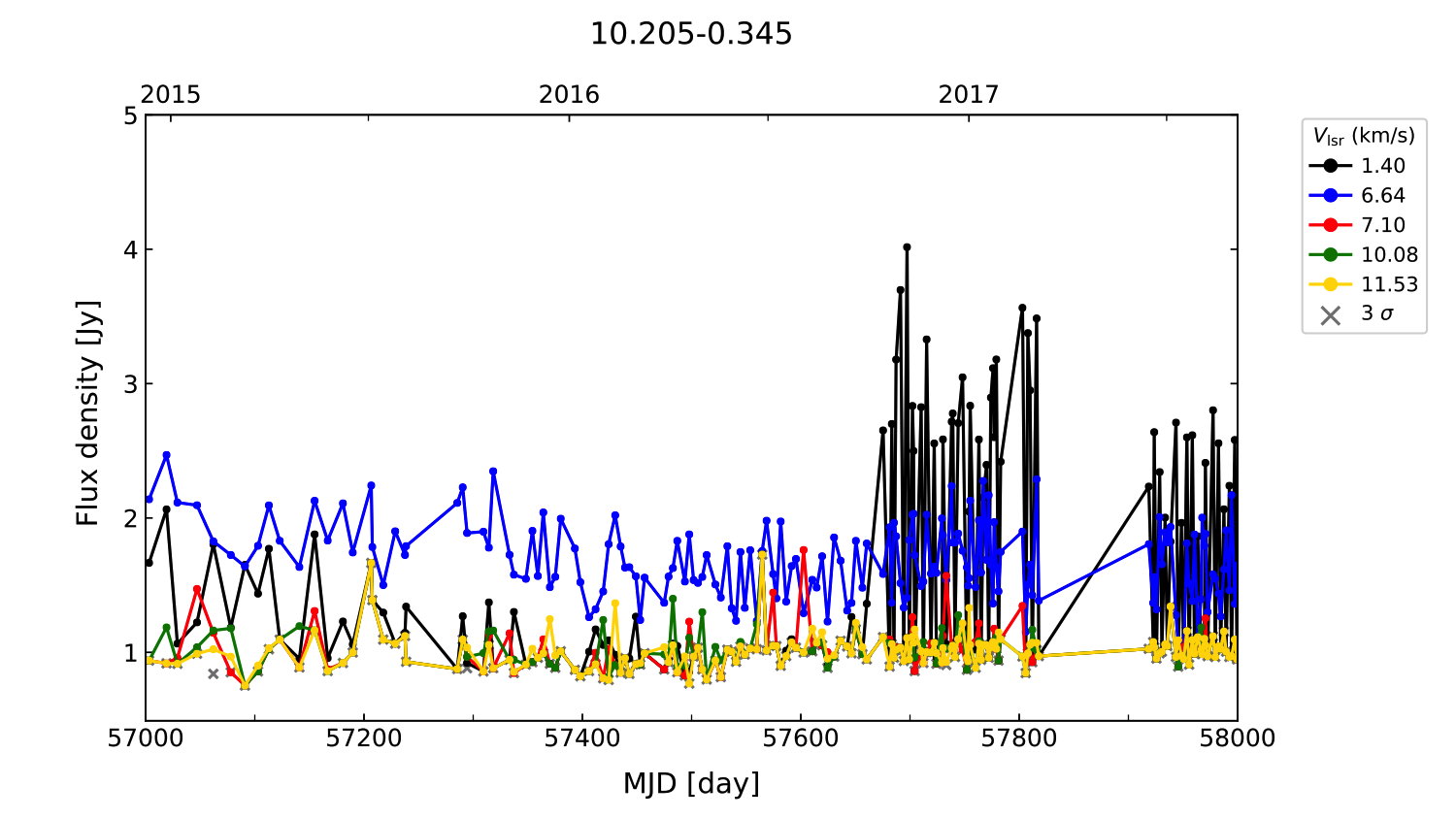Click the Vlsr (km/s) legend title
The width and height of the screenshot is (1456, 819).
[x=1364, y=136]
